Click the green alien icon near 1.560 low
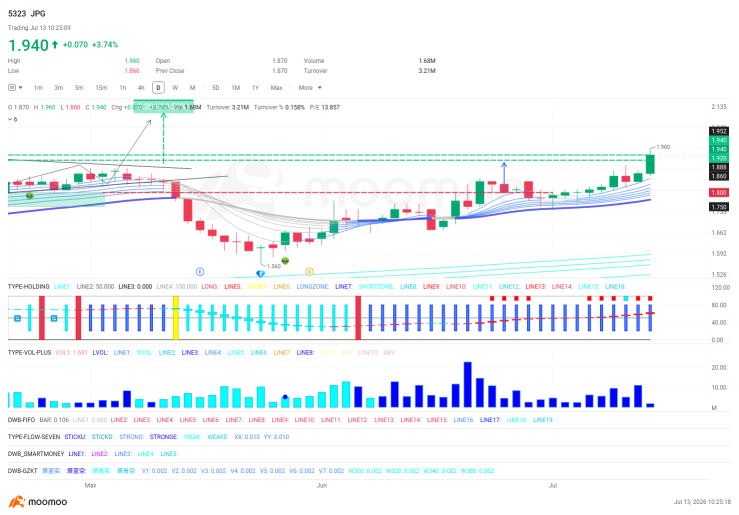Screen dimensions: 739x515 (285, 261)
